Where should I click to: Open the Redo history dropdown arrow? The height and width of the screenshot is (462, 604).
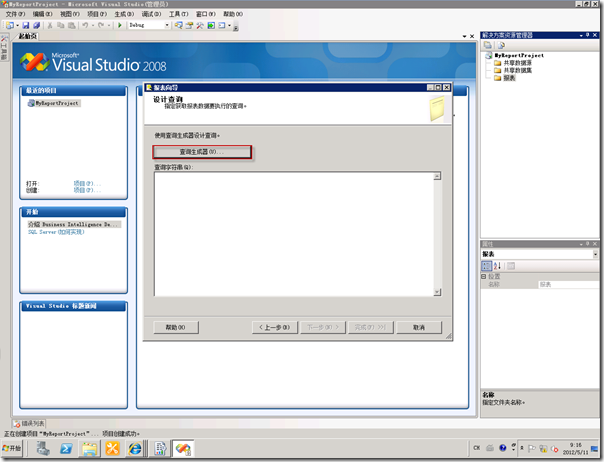pos(109,25)
